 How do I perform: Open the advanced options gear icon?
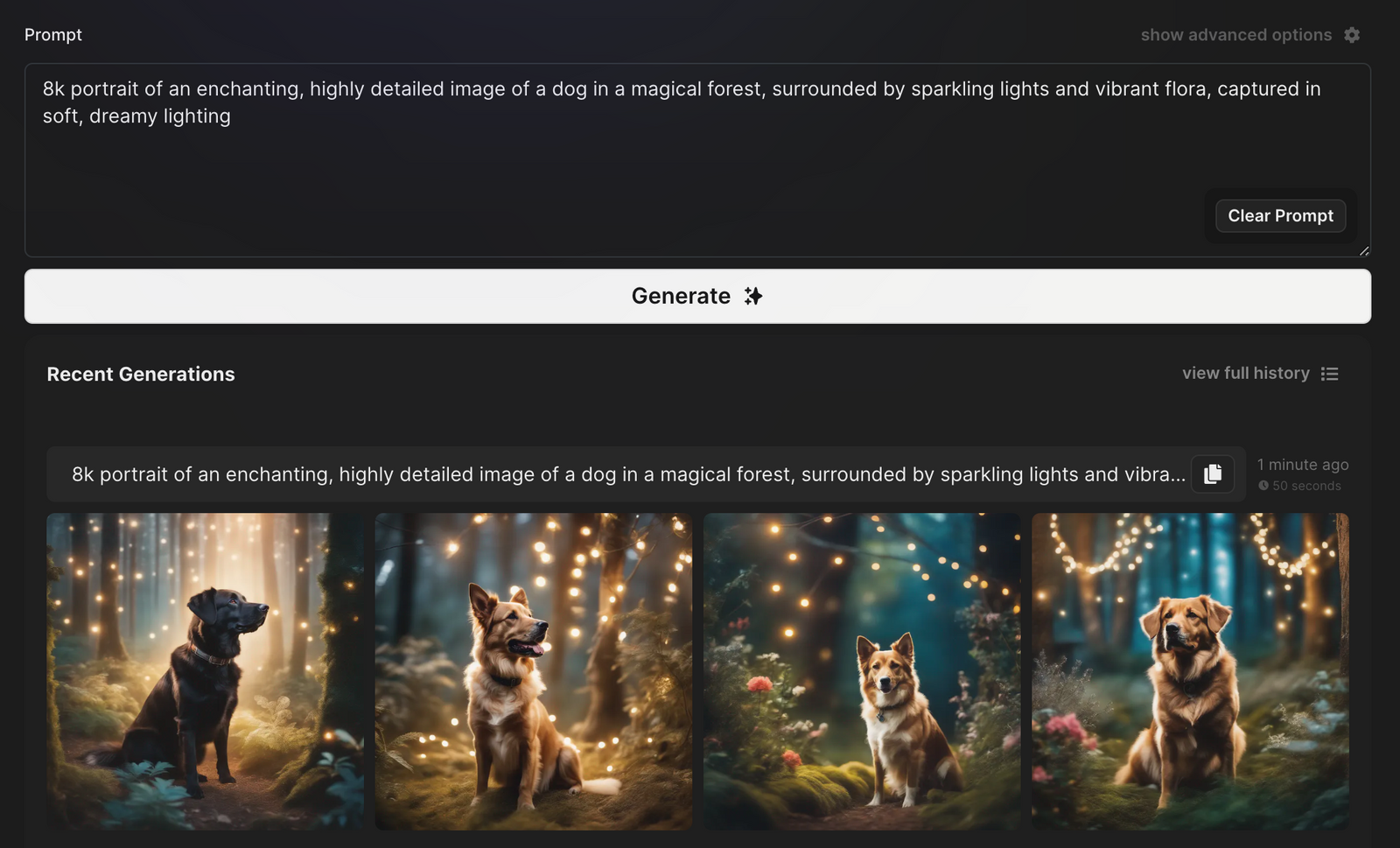tap(1352, 35)
